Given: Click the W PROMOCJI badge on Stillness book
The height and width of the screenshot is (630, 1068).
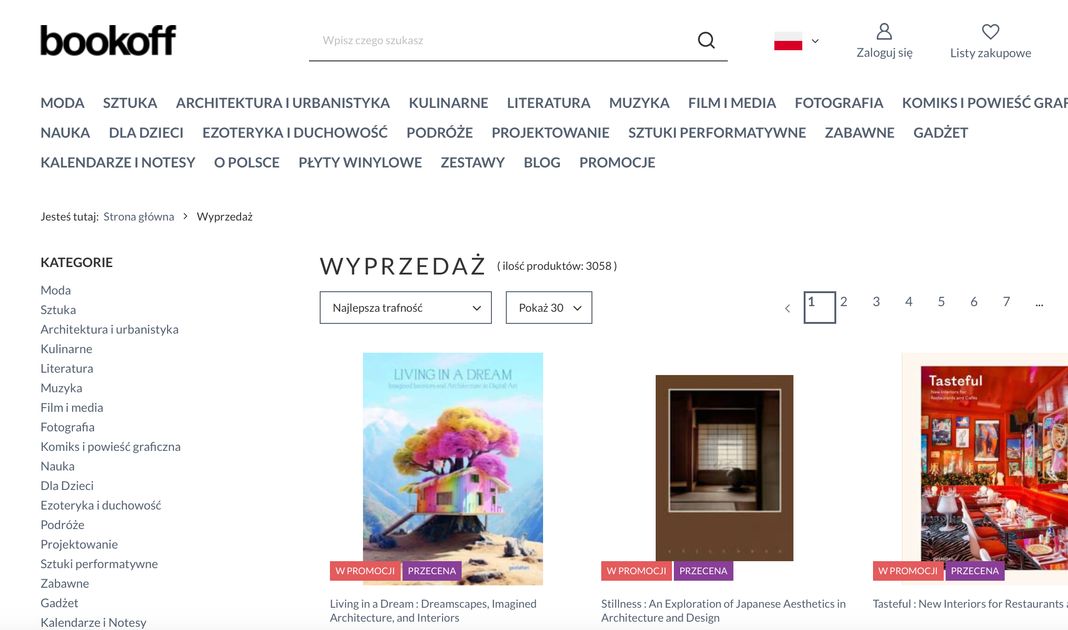Looking at the screenshot, I should tap(636, 571).
